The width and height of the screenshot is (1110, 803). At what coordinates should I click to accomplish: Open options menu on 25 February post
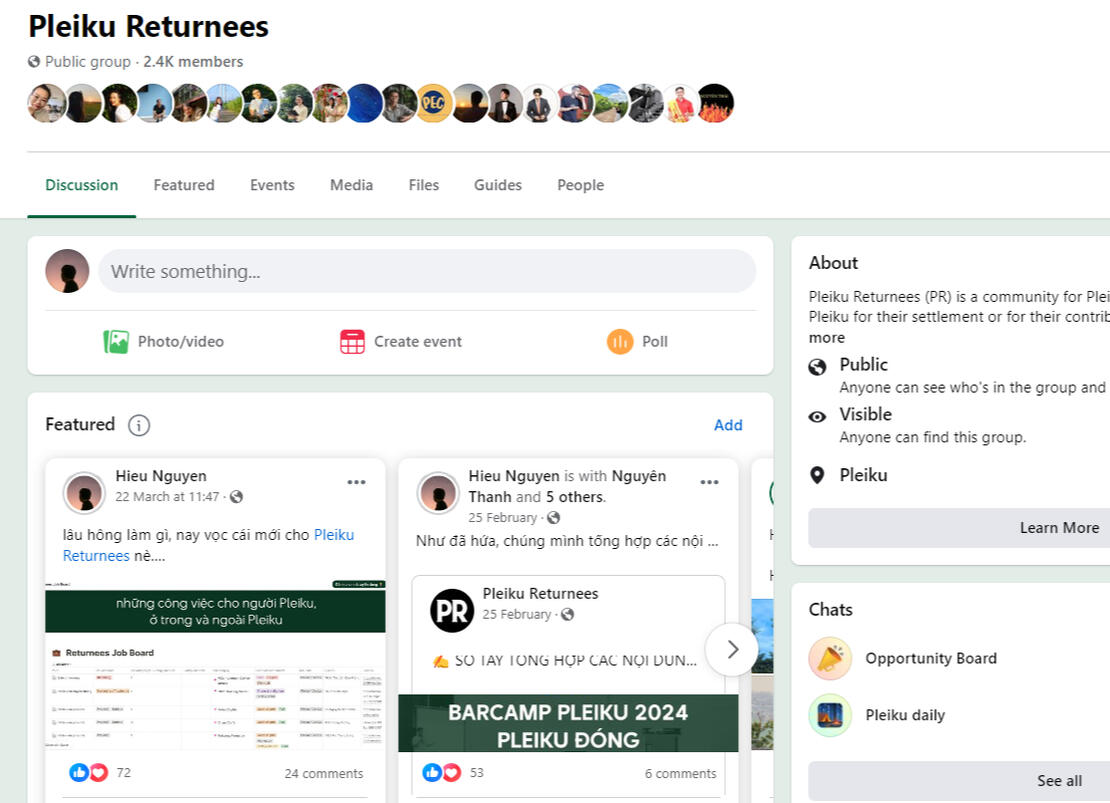coord(709,482)
